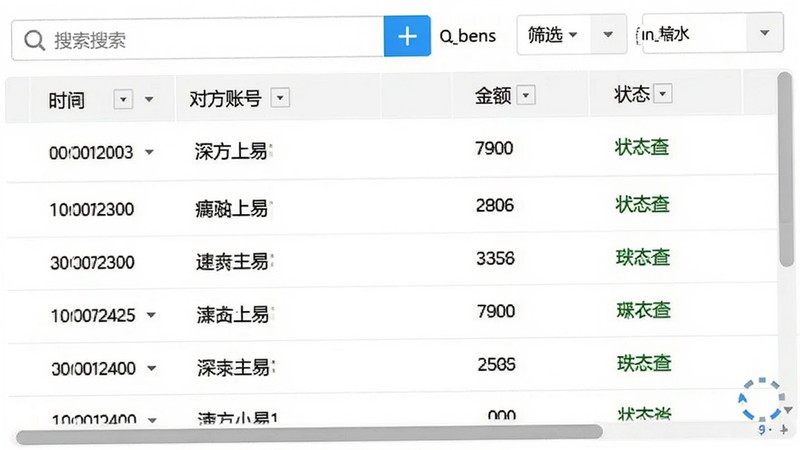Click amount 3356

[495, 258]
